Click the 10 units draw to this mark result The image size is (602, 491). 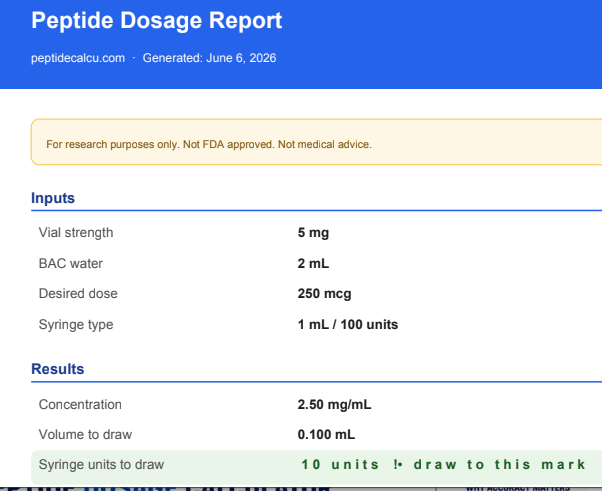pos(443,465)
